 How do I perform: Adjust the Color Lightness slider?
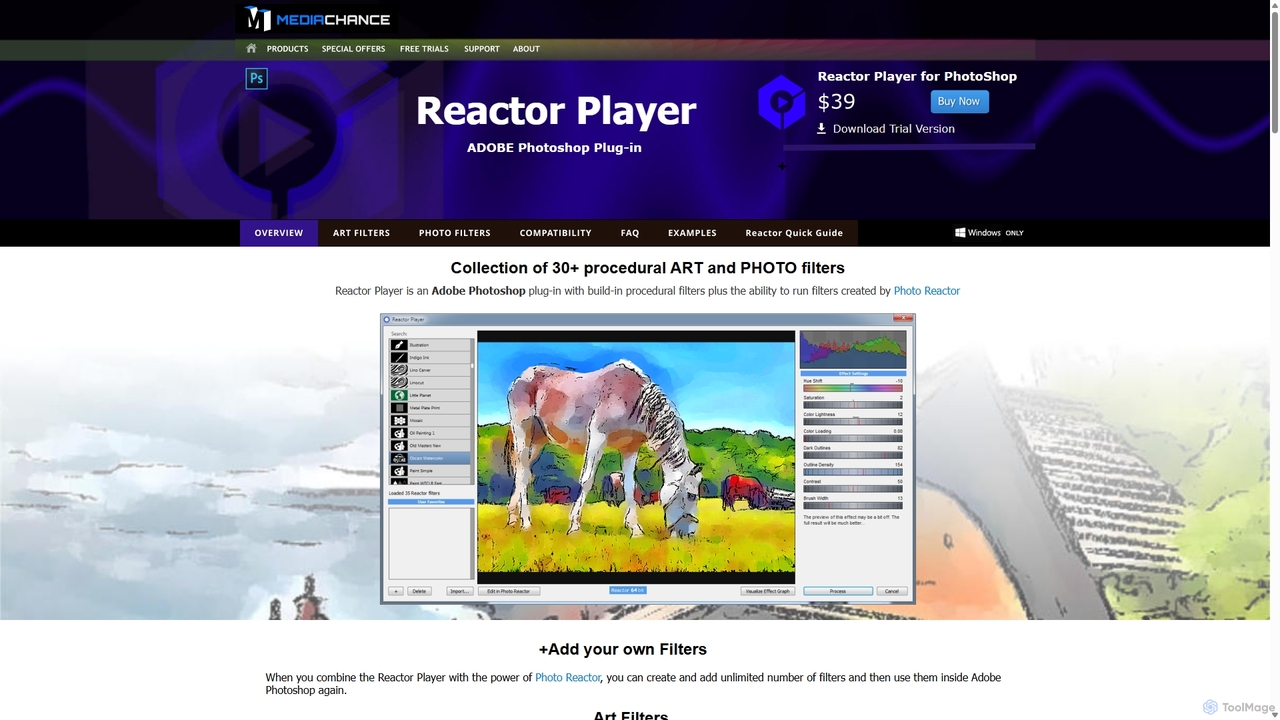click(852, 421)
